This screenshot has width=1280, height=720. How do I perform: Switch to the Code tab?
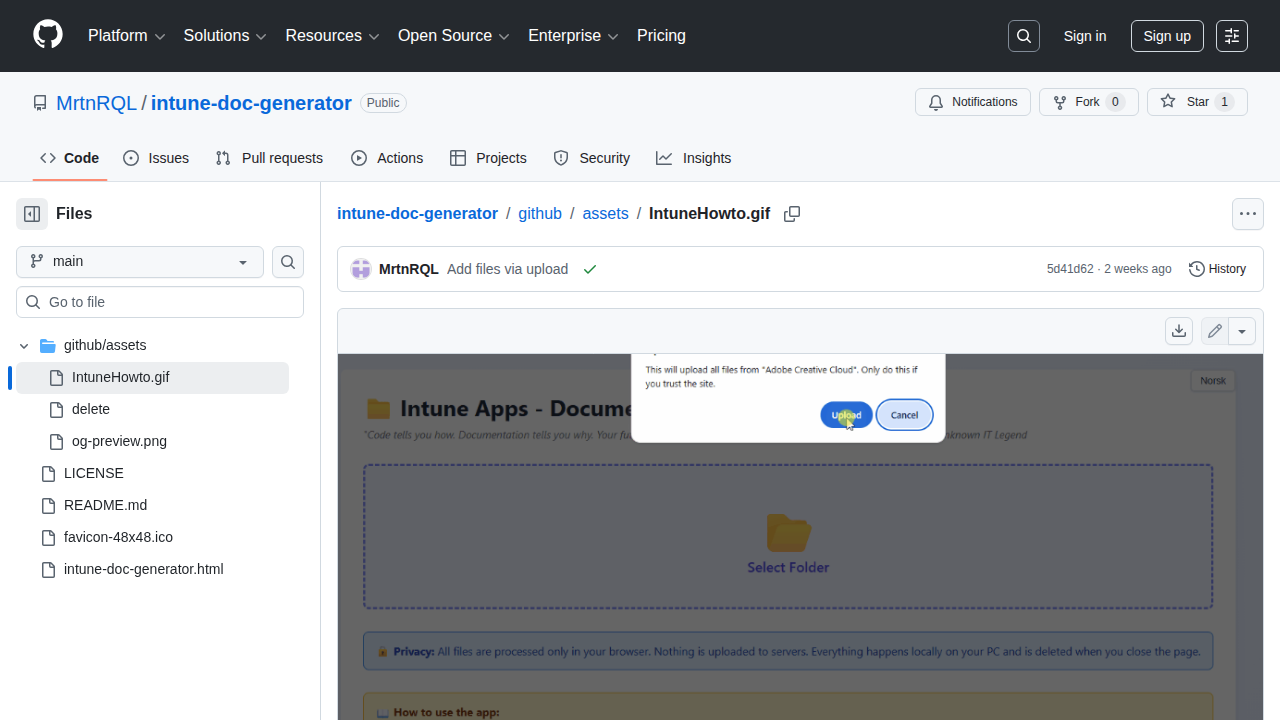[70, 158]
